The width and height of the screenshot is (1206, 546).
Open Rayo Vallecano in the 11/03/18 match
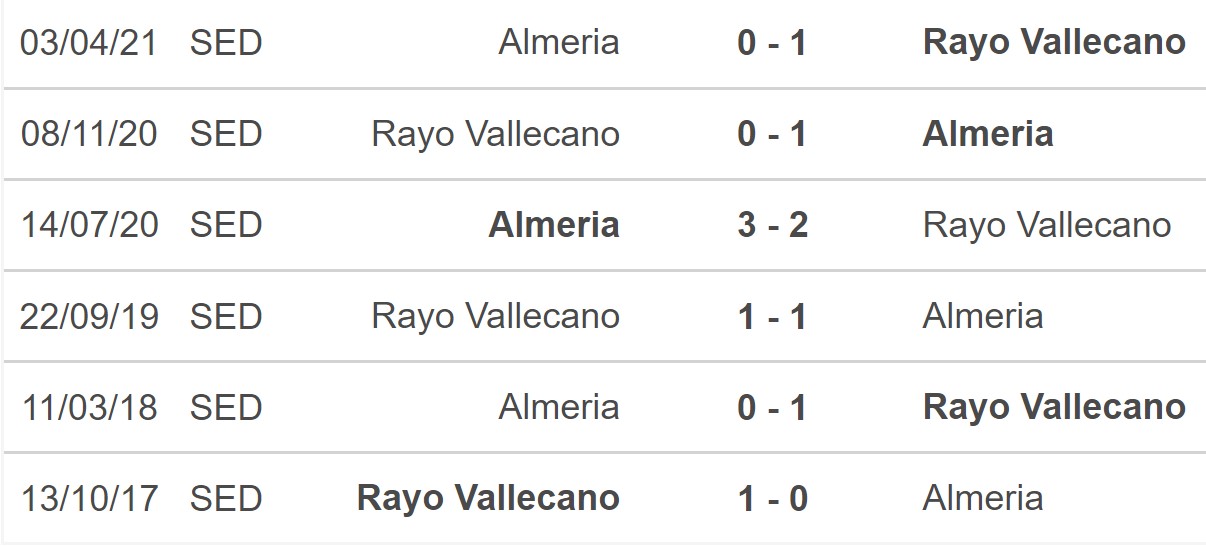(x=1054, y=407)
